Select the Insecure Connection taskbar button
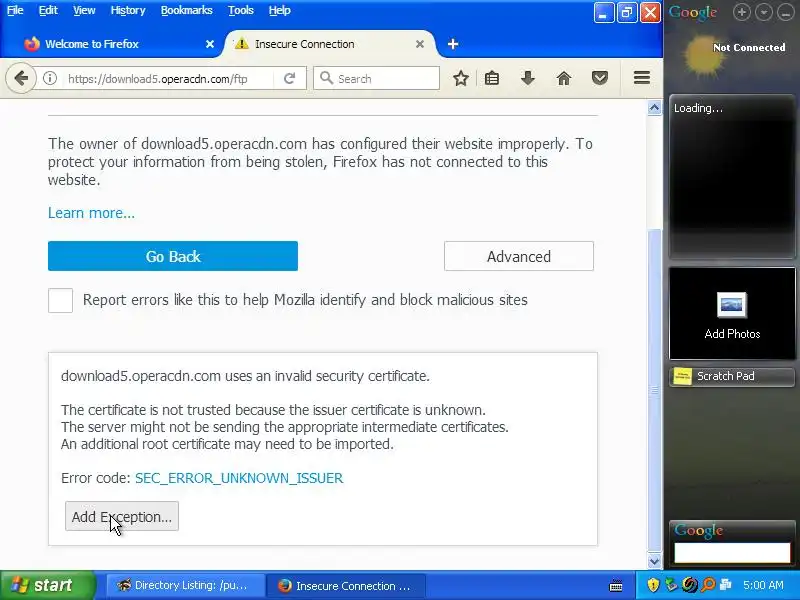The image size is (800, 600). (x=346, y=585)
